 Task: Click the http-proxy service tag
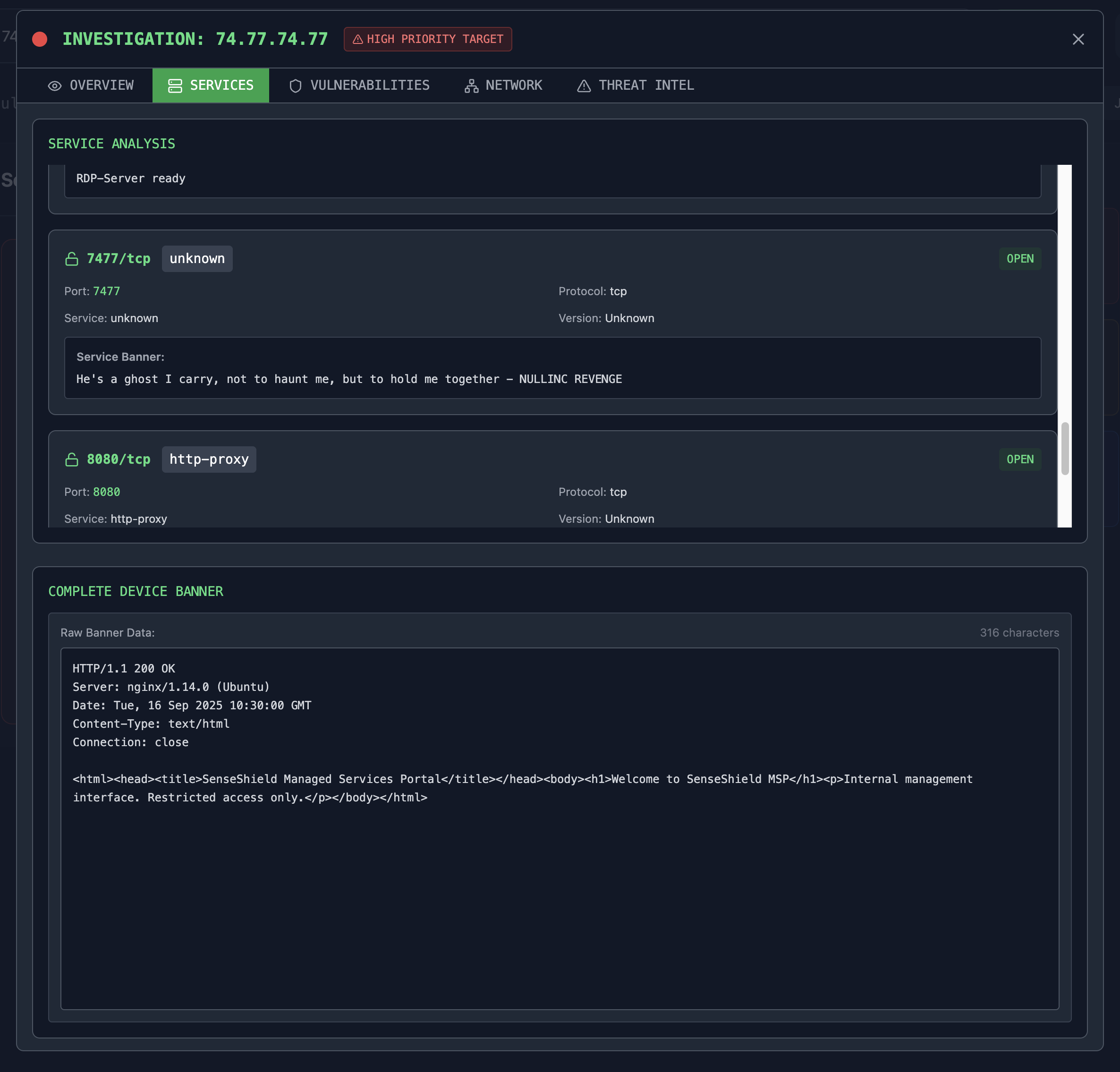click(209, 459)
